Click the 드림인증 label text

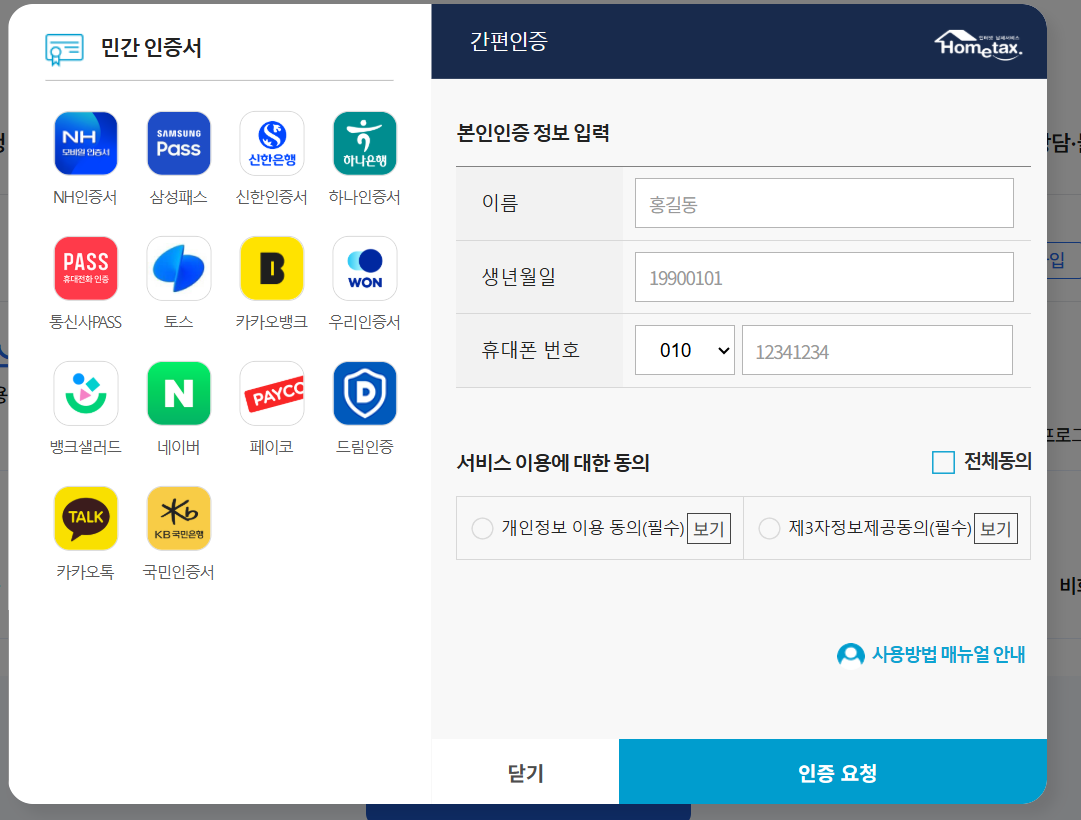(365, 447)
